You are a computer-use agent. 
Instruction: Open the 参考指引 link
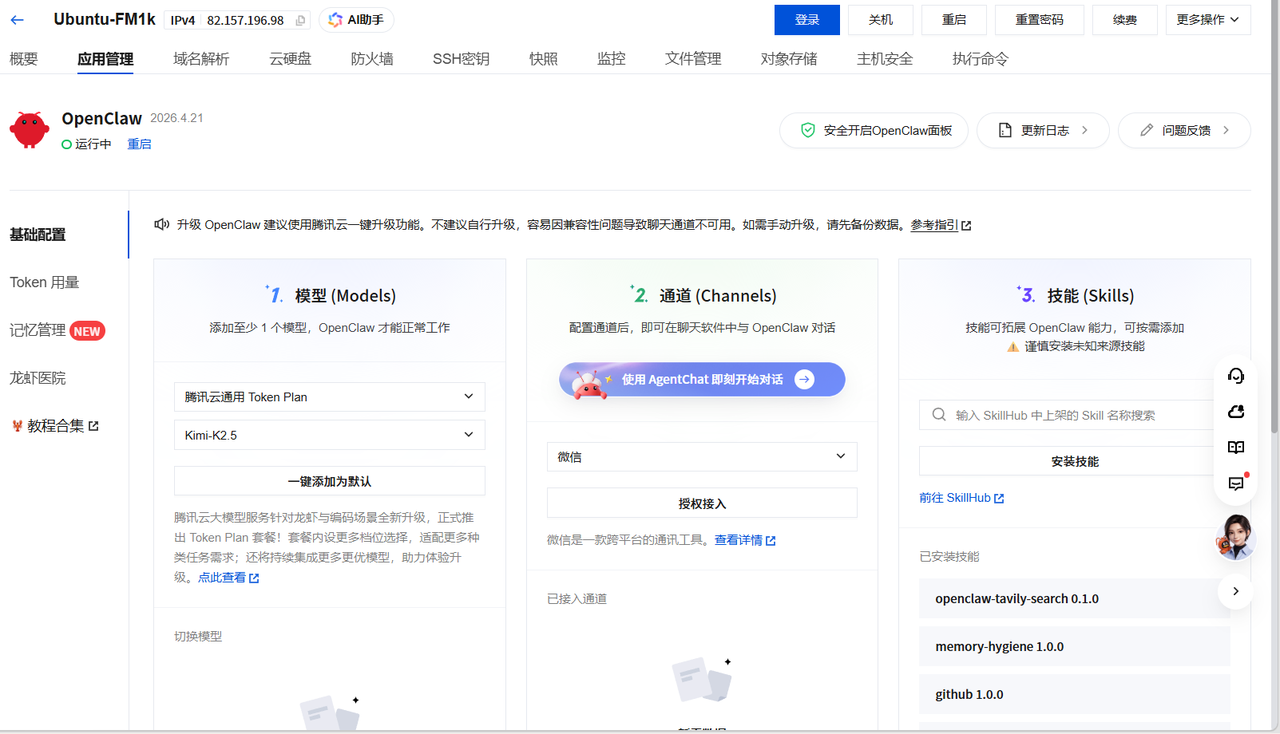pos(934,225)
